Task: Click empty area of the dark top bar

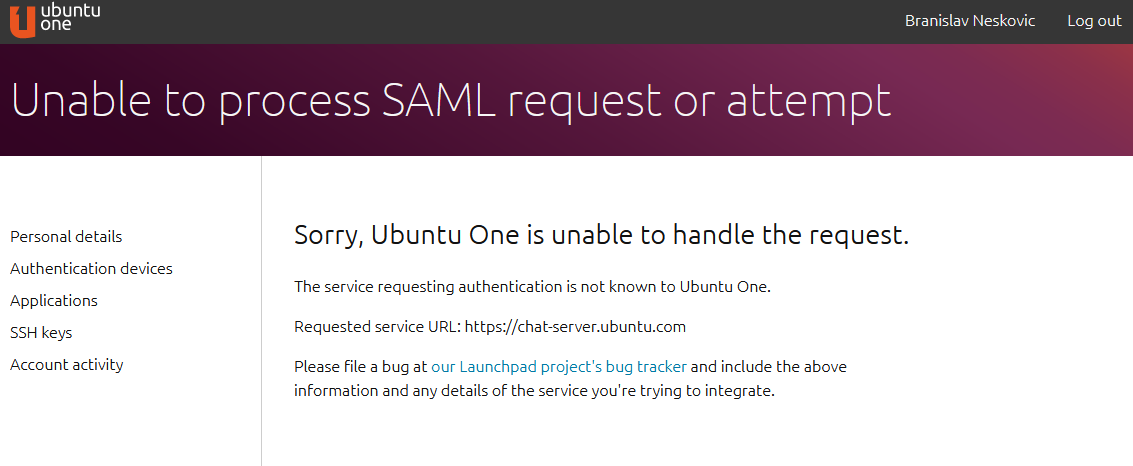Action: 500,21
